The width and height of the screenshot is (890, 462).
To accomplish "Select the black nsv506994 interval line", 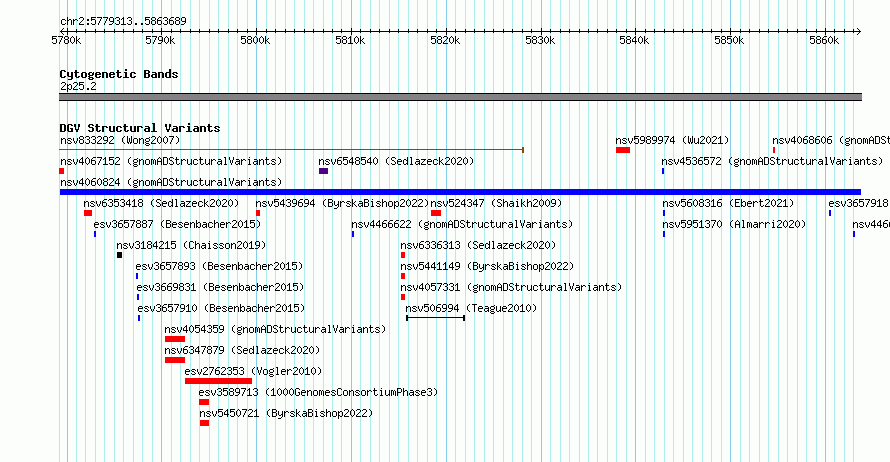I will [436, 318].
